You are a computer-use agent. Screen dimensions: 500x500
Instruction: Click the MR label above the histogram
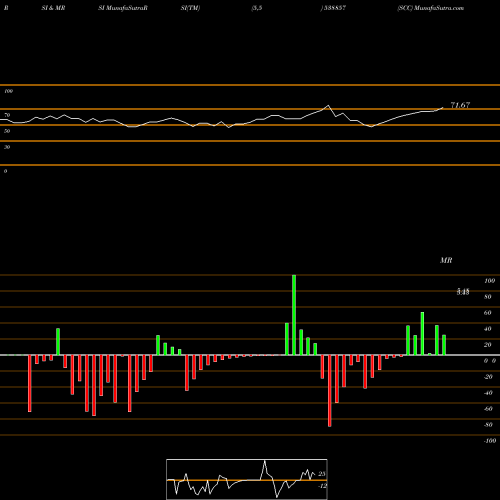point(446,260)
